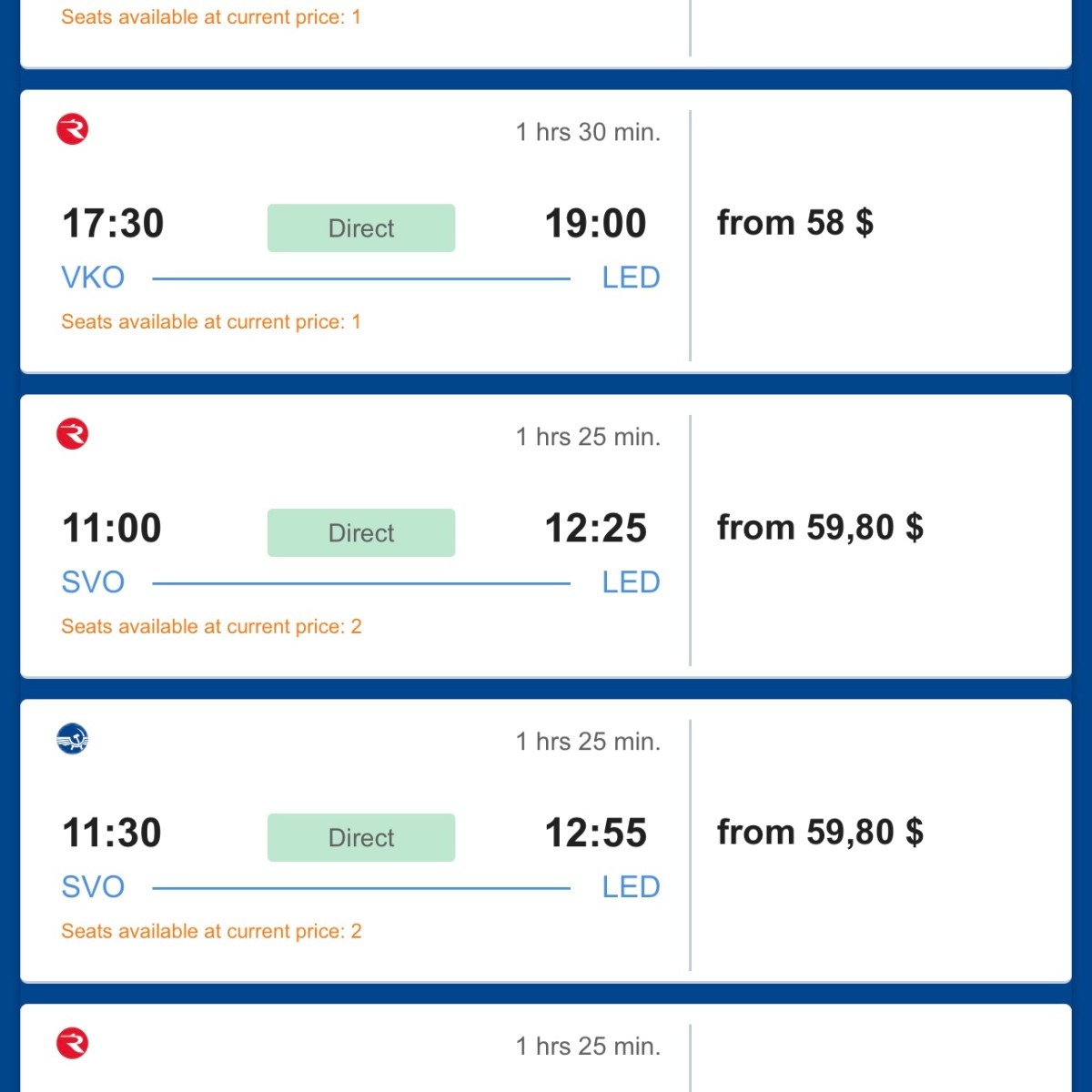Select the Direct badge on 17:30 flight
The image size is (1092, 1092).
click(x=361, y=228)
